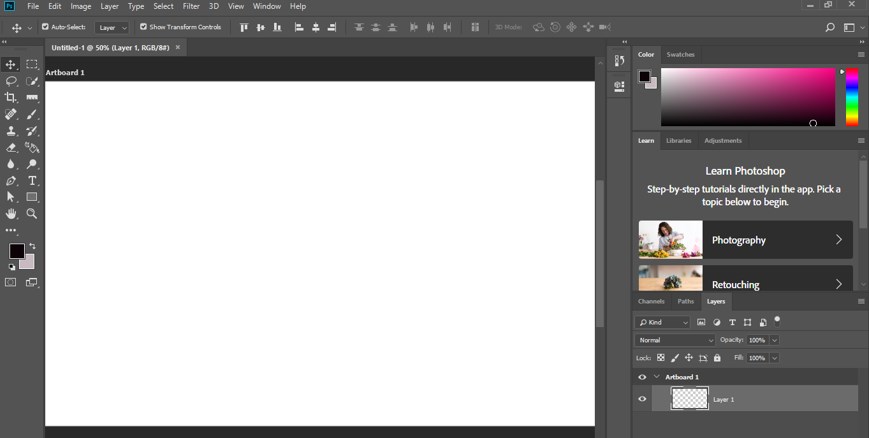Toggle Quick Mask mode
The height and width of the screenshot is (438, 869).
tap(11, 282)
